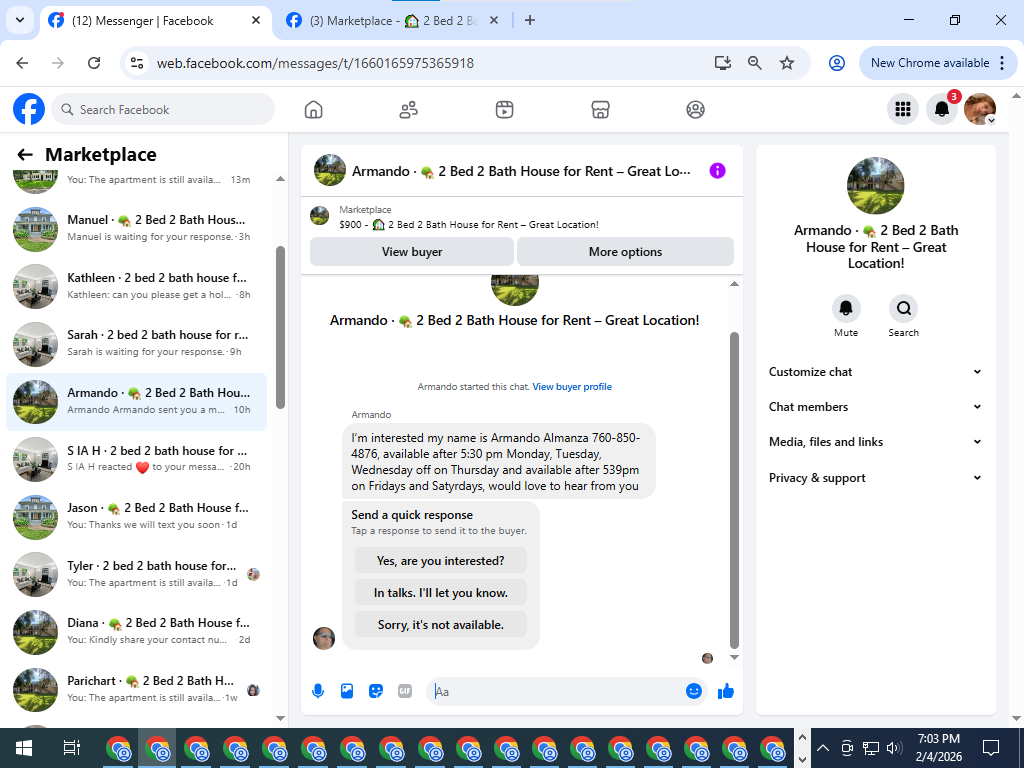The image size is (1024, 768).
Task: Open the Facebook menu grid icon
Action: [x=903, y=109]
